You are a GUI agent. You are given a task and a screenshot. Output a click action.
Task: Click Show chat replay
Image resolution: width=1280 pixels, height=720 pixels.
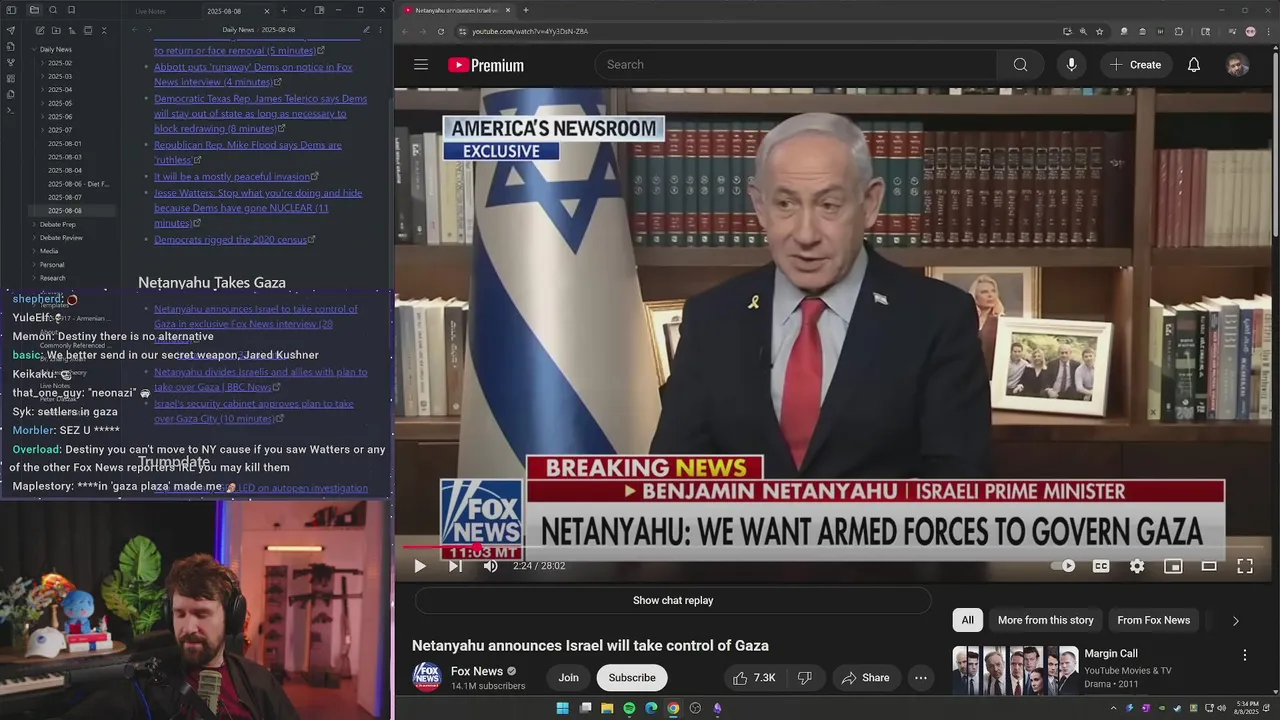(x=673, y=601)
